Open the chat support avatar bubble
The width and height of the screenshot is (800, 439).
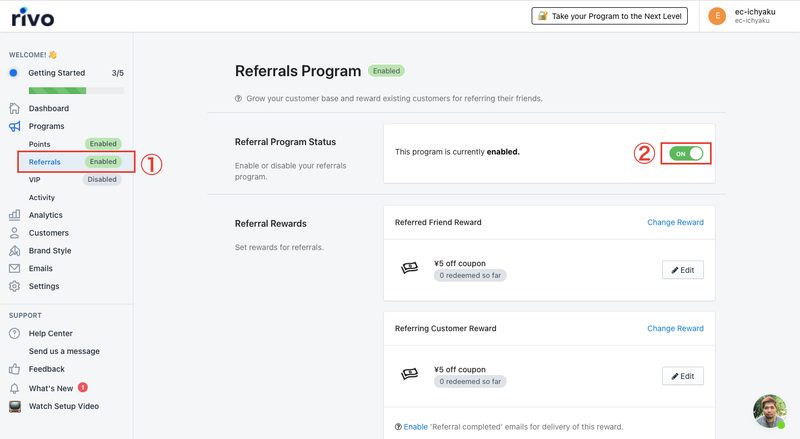(769, 411)
